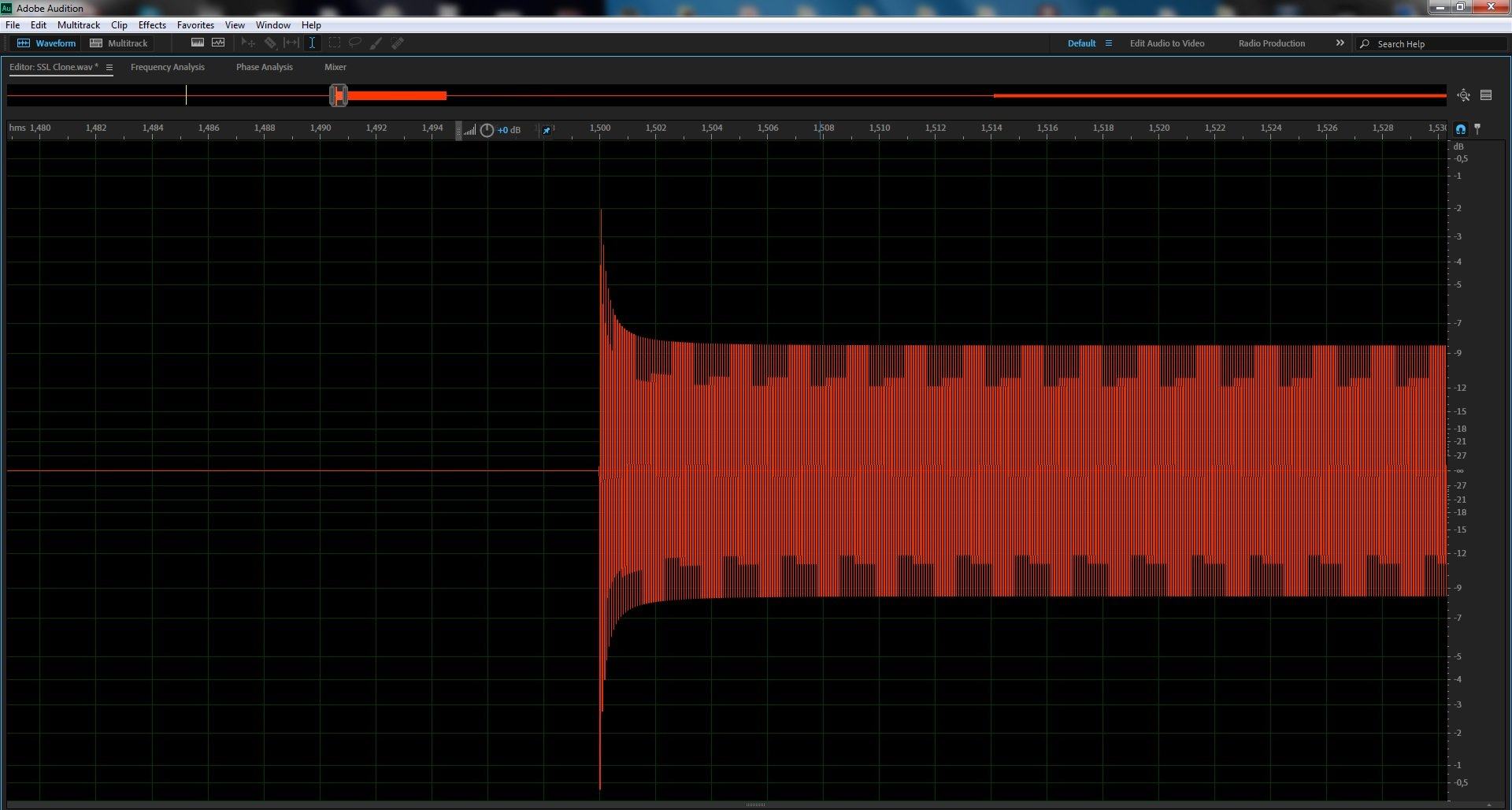Select the Marquee Selection tool
The image size is (1512, 810).
[x=334, y=43]
